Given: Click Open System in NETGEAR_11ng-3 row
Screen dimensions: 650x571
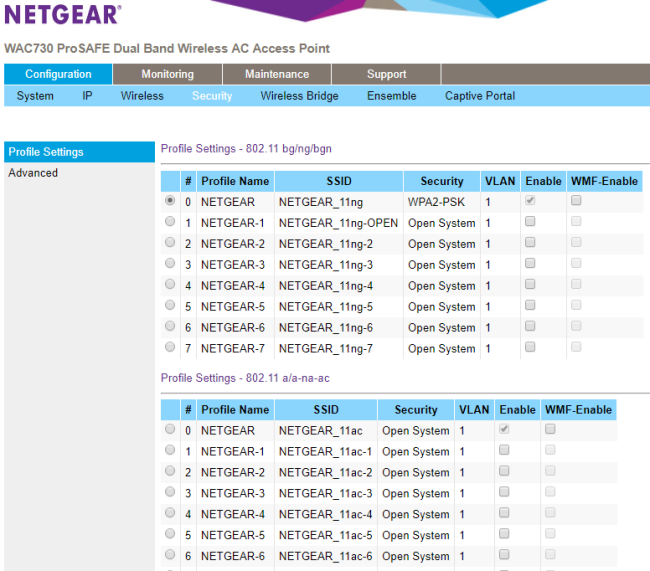Looking at the screenshot, I should [441, 265].
